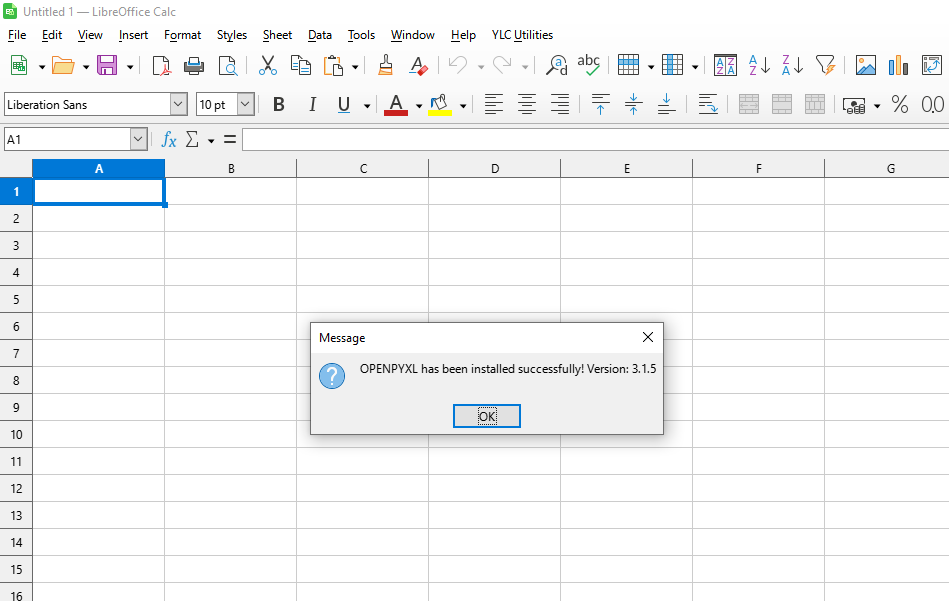Click the Sort Ascending icon
Image resolution: width=949 pixels, height=601 pixels.
[759, 66]
